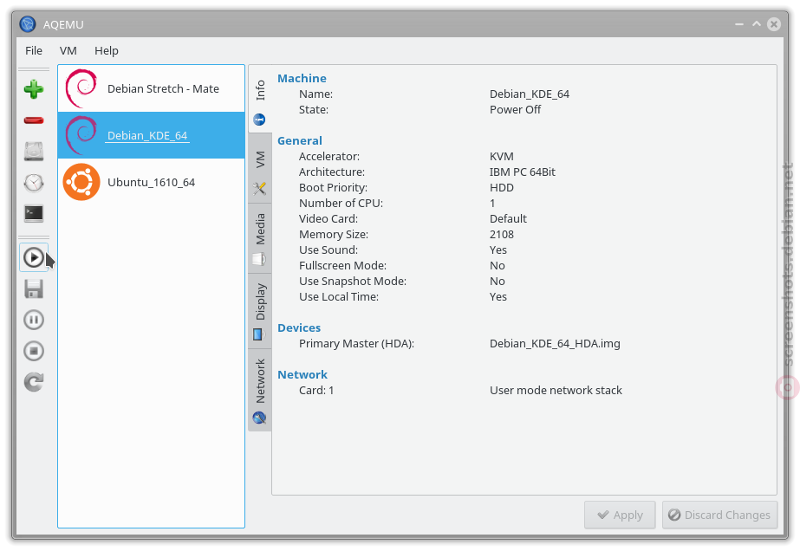800x551 pixels.
Task: Click the Apply button
Action: coord(620,515)
